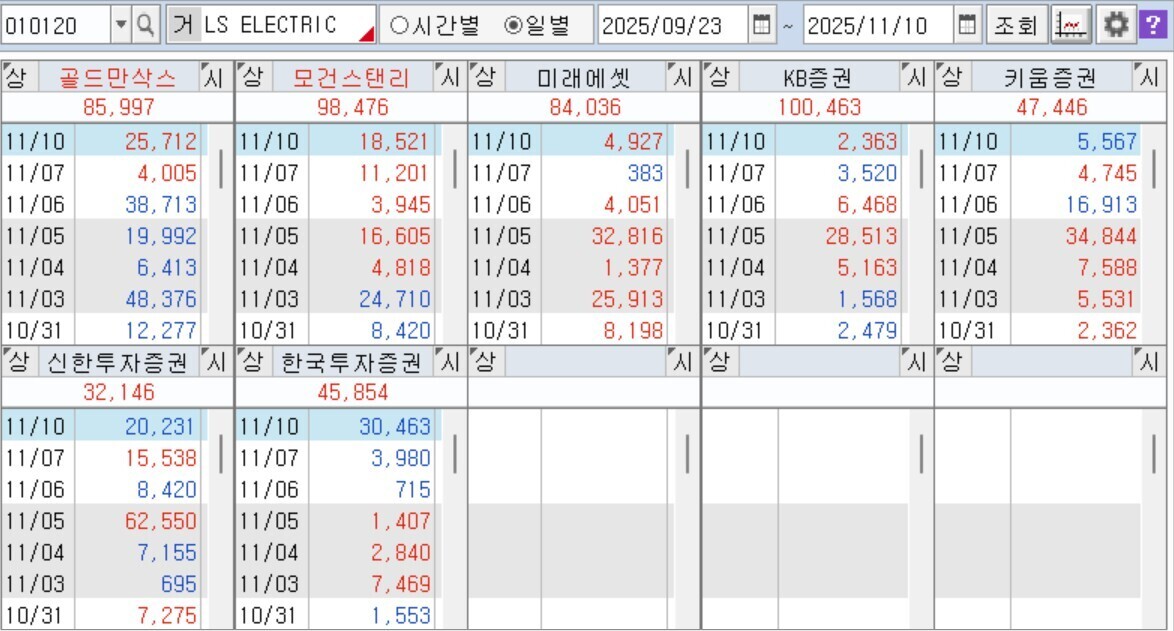This screenshot has width=1174, height=631.
Task: Click the 시 button beside KB증권
Action: point(916,77)
